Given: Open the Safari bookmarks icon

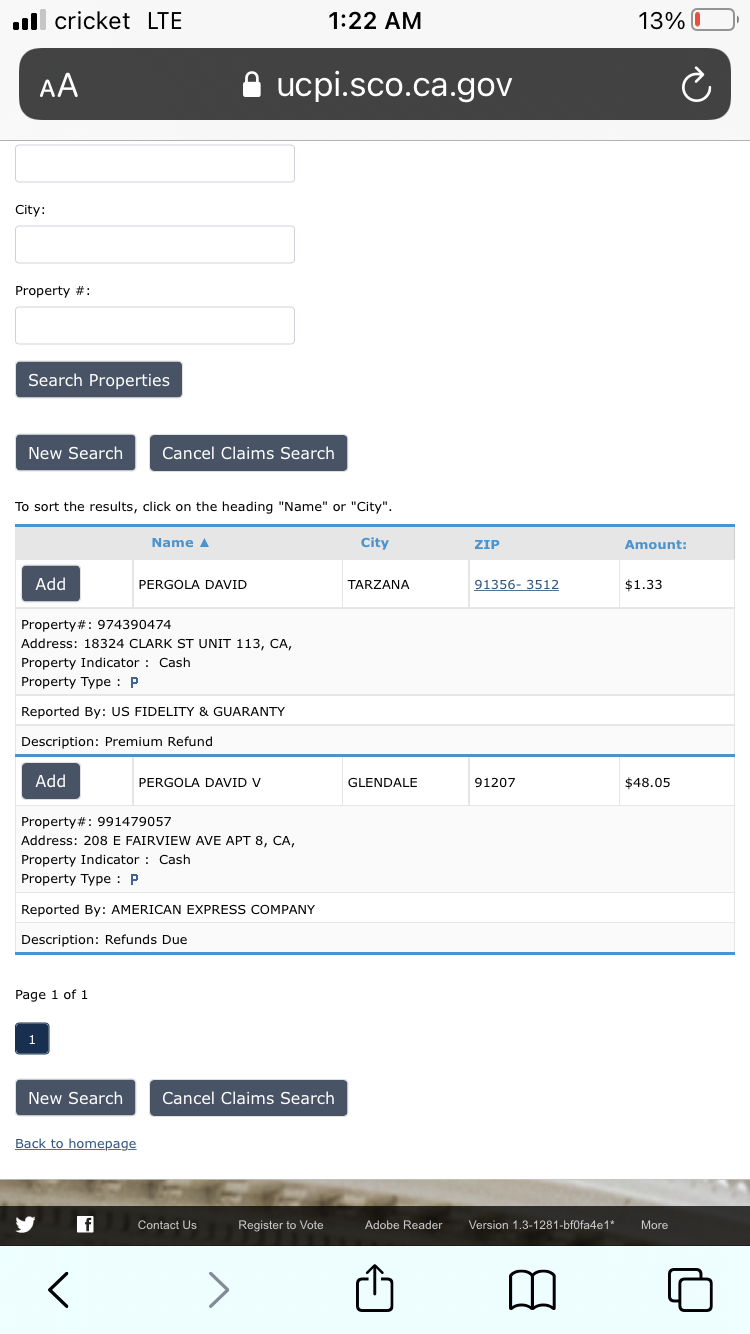Looking at the screenshot, I should [x=532, y=1290].
